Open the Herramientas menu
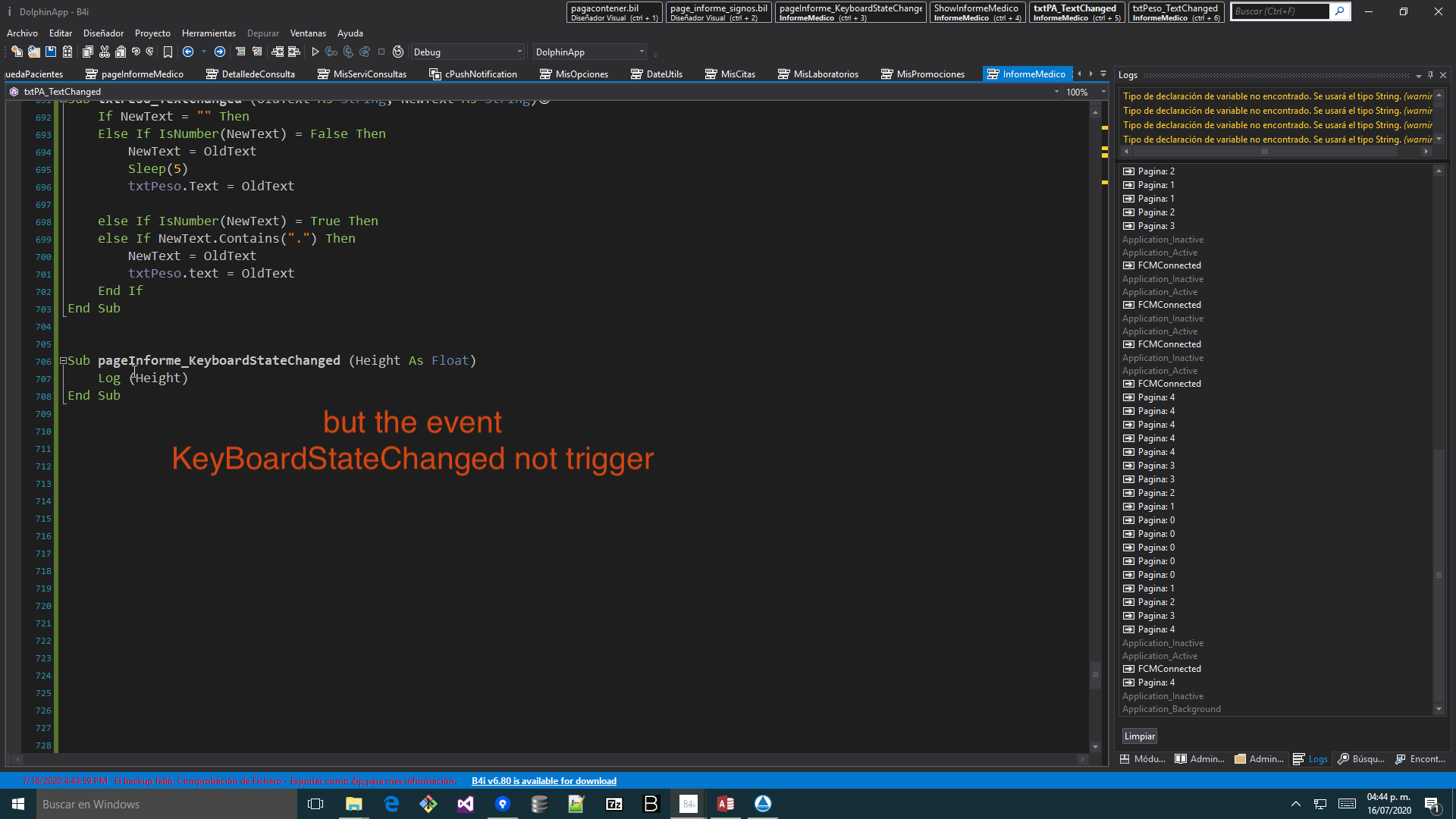Screen dimensions: 1456x819 pos(209,33)
